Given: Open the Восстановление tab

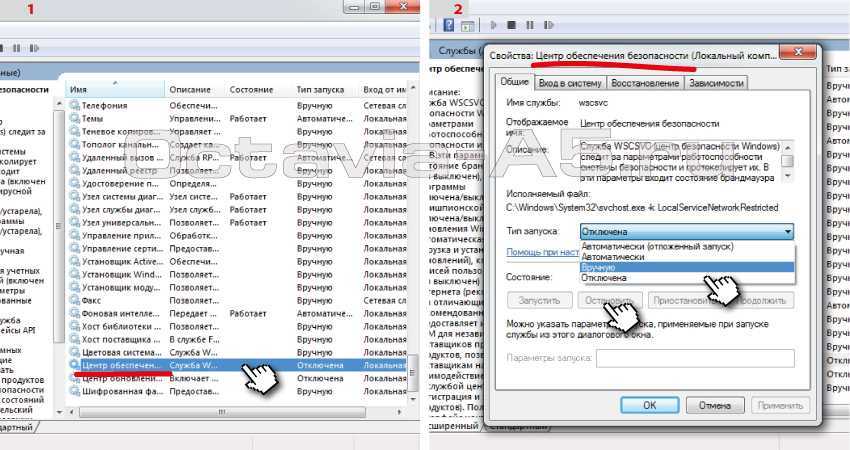Looking at the screenshot, I should pyautogui.click(x=647, y=83).
